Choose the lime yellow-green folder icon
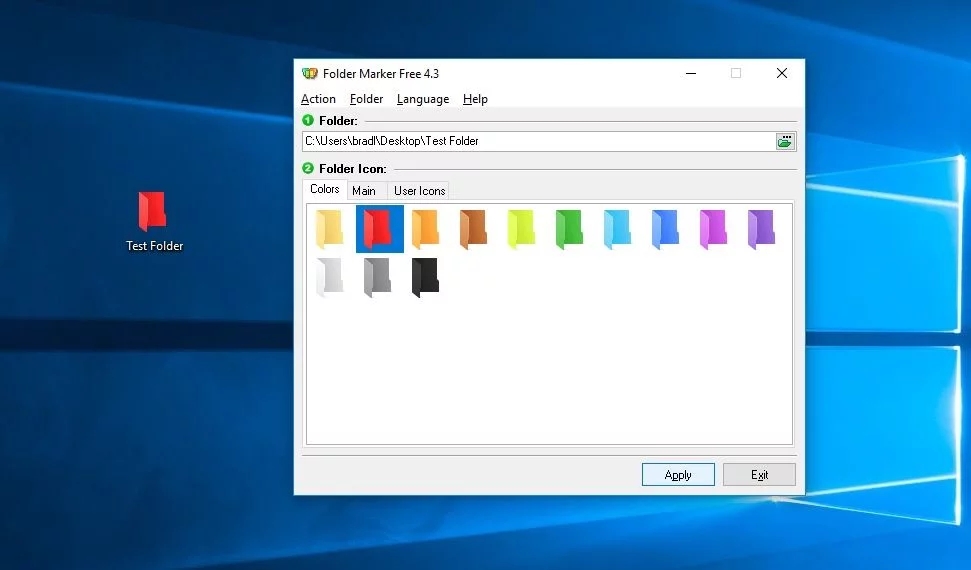This screenshot has width=971, height=570. pyautogui.click(x=522, y=228)
